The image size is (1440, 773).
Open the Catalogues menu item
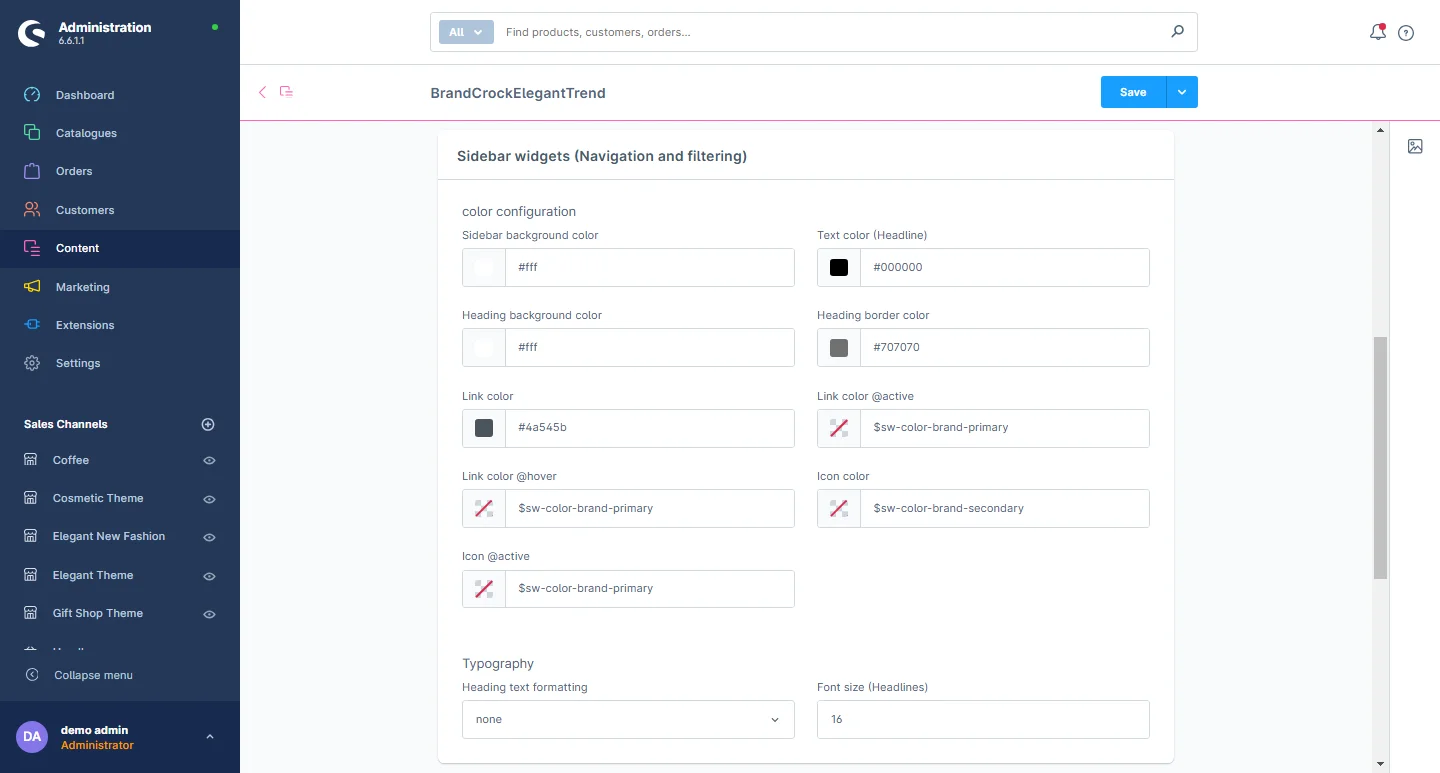click(x=86, y=133)
